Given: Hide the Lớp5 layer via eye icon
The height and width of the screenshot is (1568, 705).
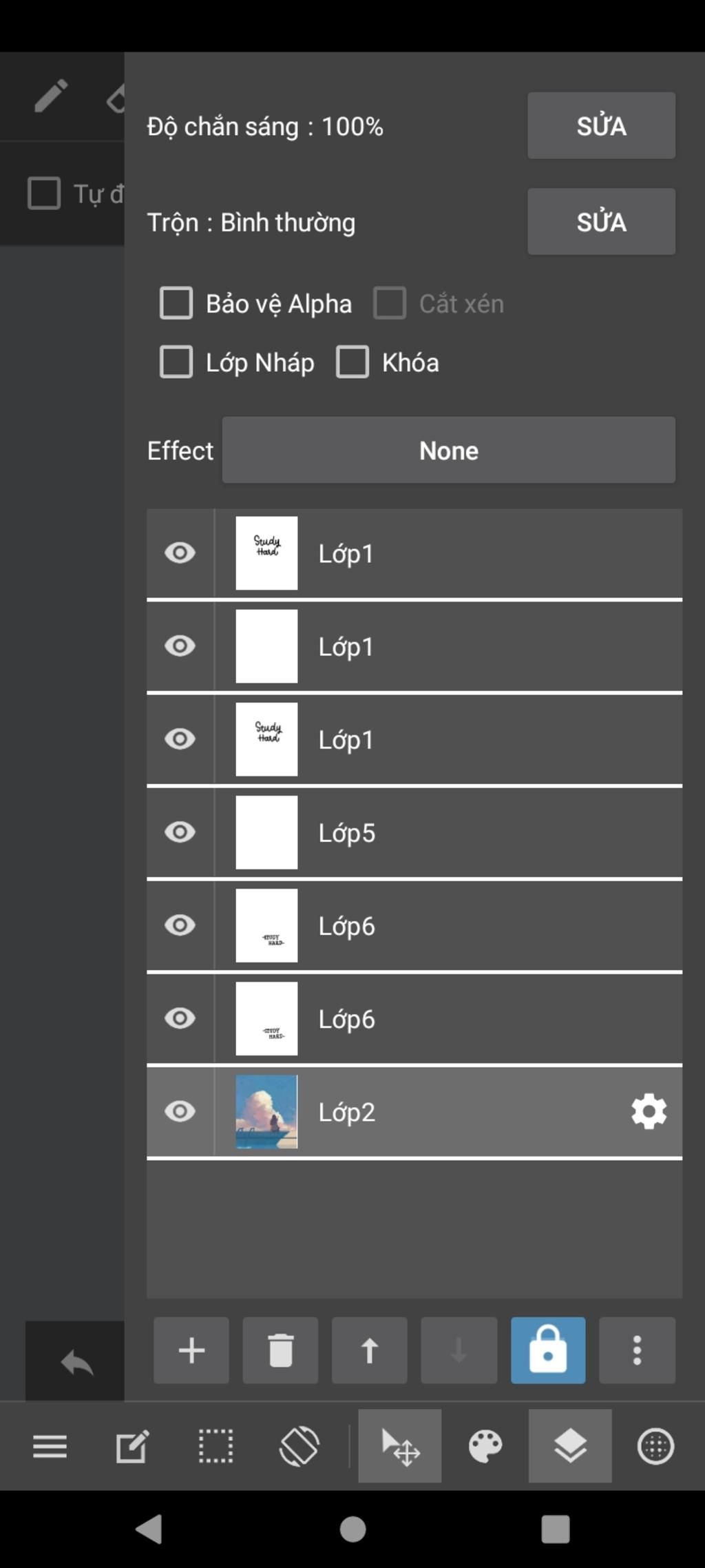Looking at the screenshot, I should click(180, 832).
